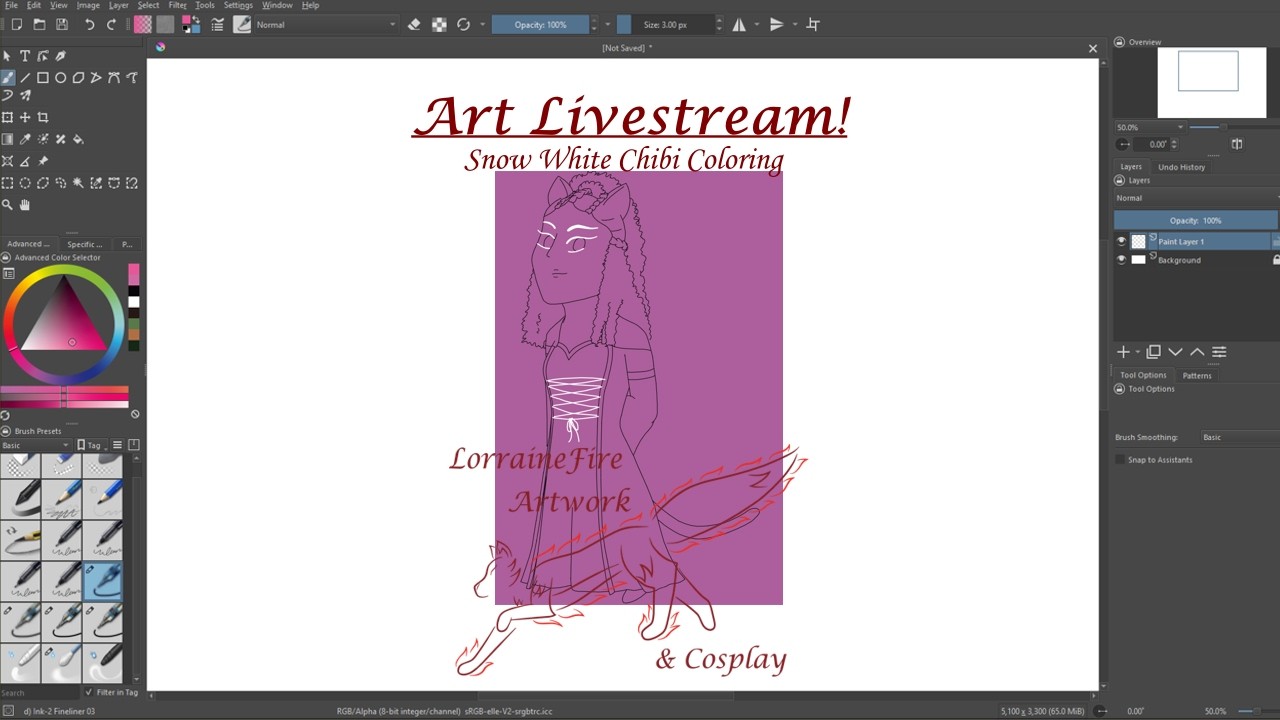1280x720 pixels.
Task: Open the Brush Smoothing Basic dropdown
Action: [x=1239, y=437]
